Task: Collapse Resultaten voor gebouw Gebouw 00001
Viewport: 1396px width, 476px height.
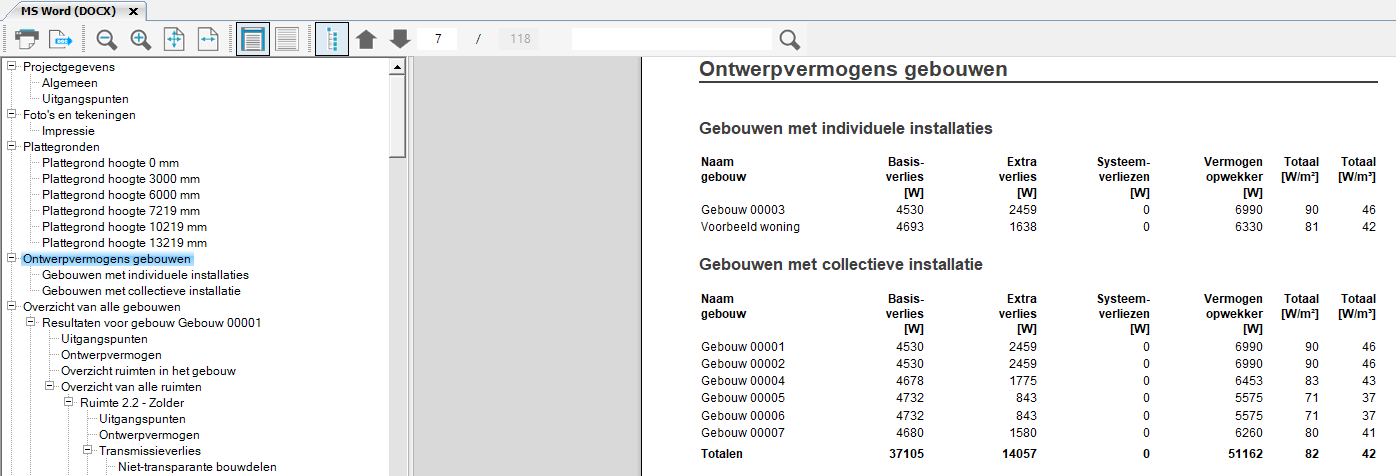Action: tap(31, 323)
